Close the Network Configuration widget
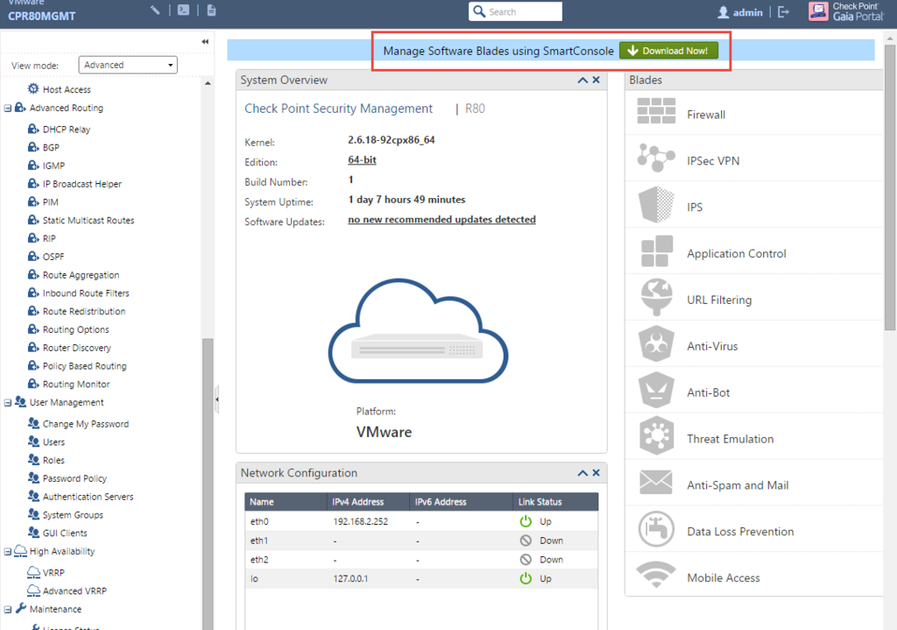 coord(596,473)
